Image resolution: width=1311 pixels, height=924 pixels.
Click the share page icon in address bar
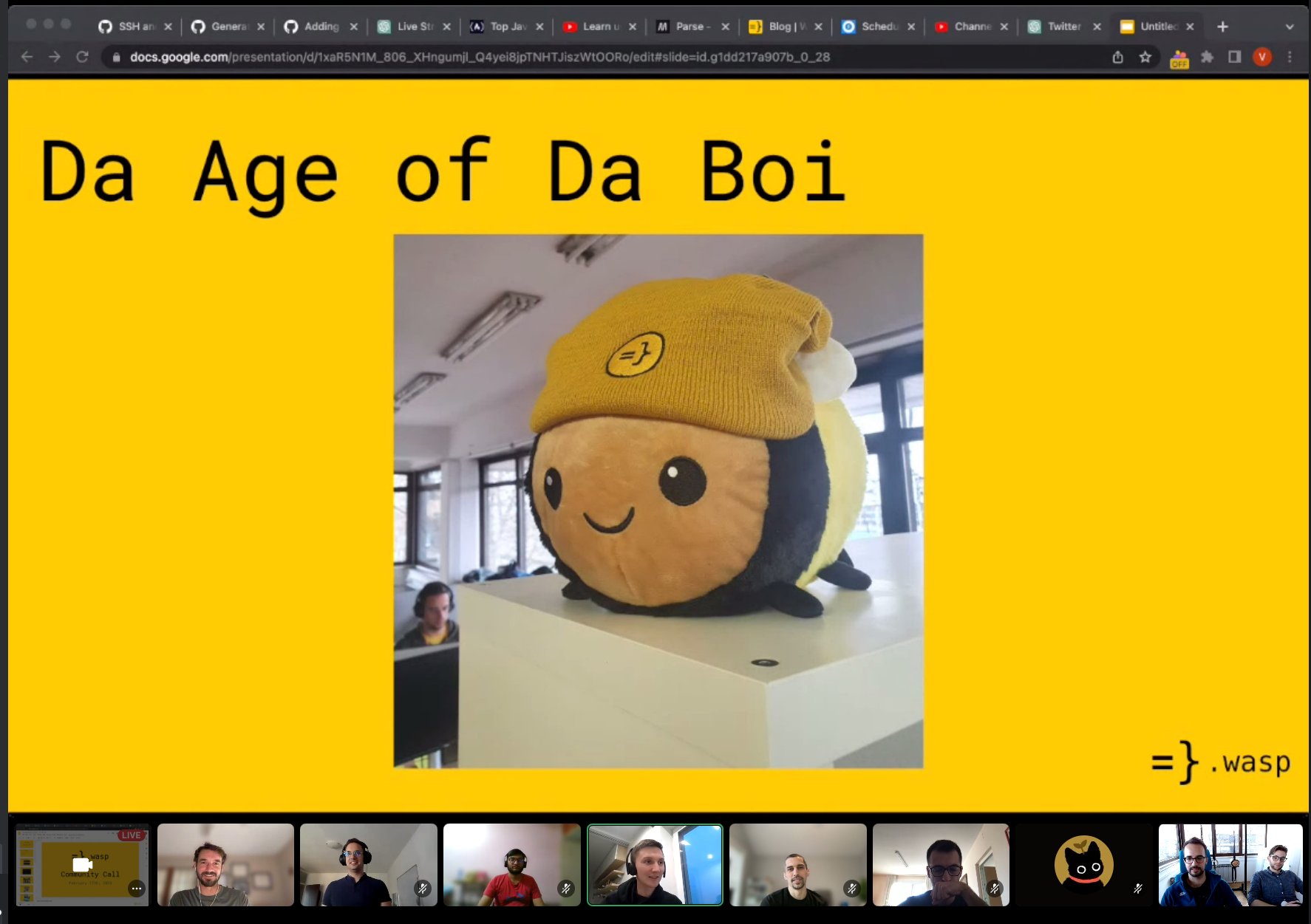(x=1117, y=57)
